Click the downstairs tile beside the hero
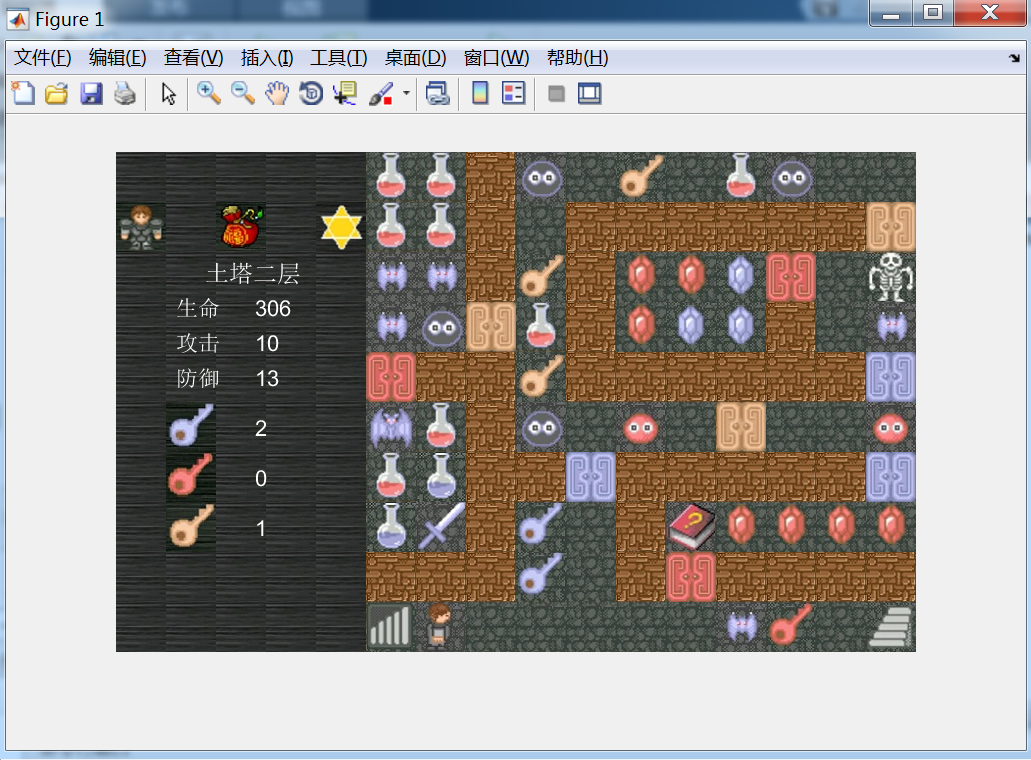Image resolution: width=1031 pixels, height=760 pixels. tap(391, 627)
